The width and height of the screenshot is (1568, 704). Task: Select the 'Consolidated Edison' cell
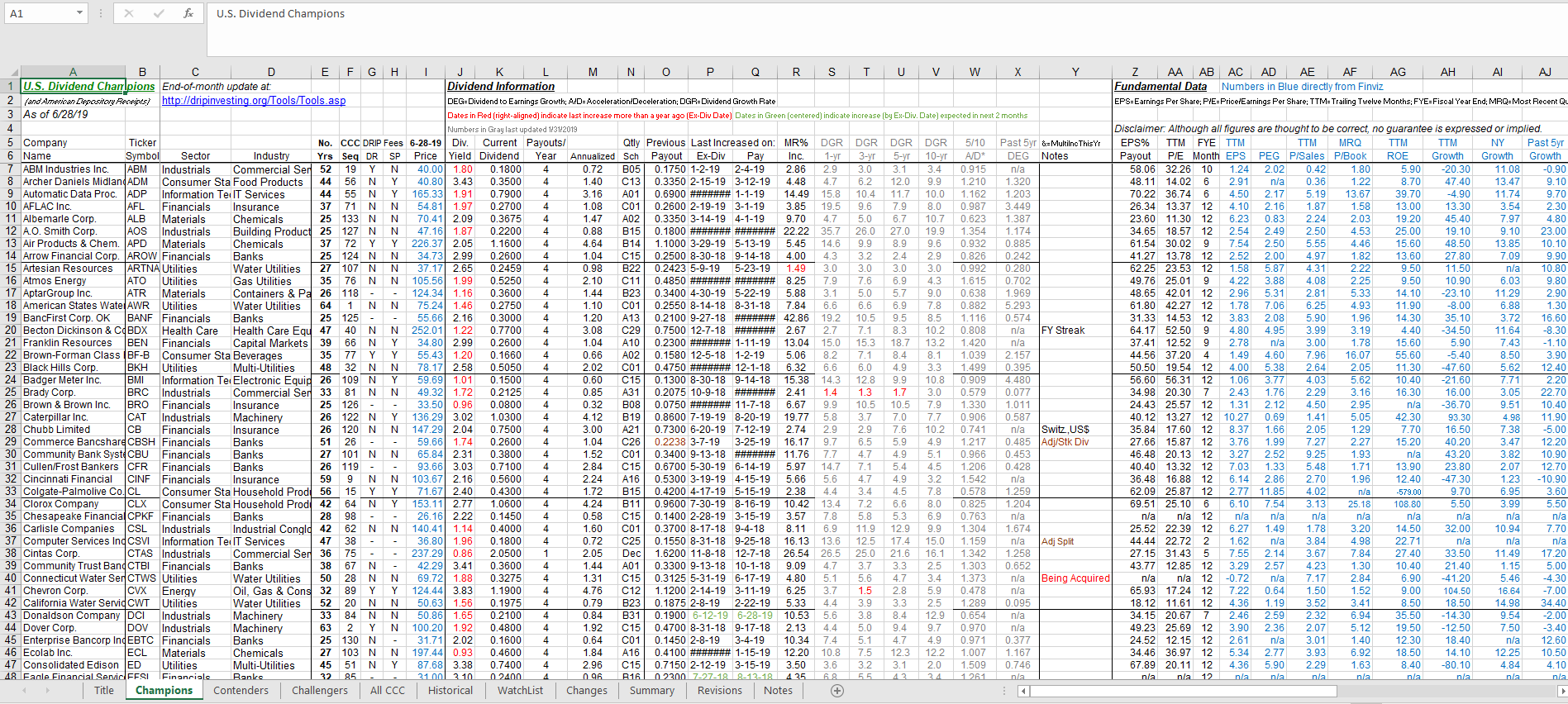(73, 665)
